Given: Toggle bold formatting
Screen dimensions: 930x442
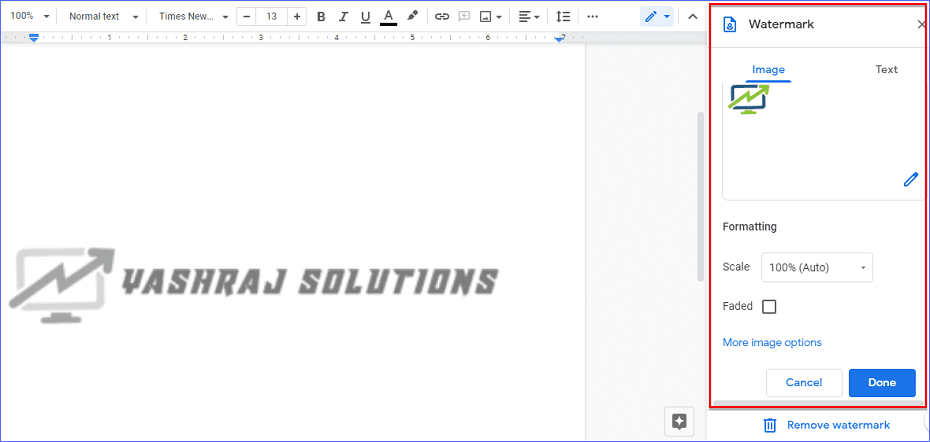Looking at the screenshot, I should point(321,17).
